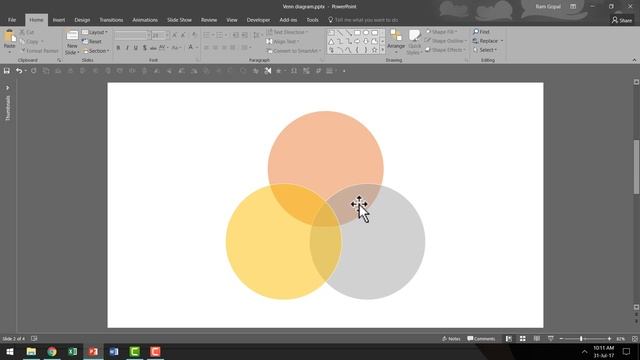Open the Shape Effects dropdown
The image size is (640, 360).
(x=445, y=50)
